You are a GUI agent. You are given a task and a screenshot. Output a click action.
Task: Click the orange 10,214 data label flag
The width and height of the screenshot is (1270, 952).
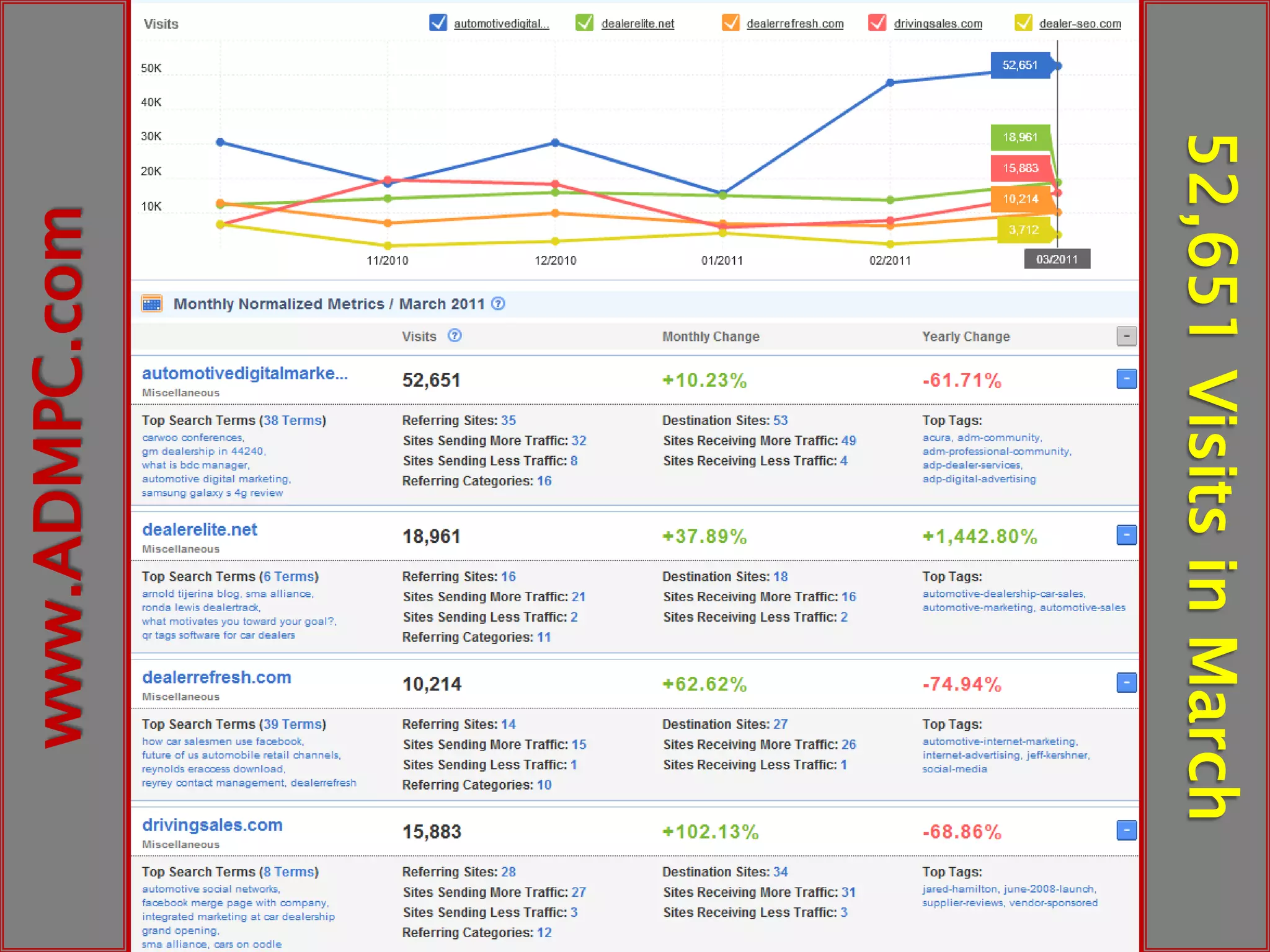coord(1020,199)
